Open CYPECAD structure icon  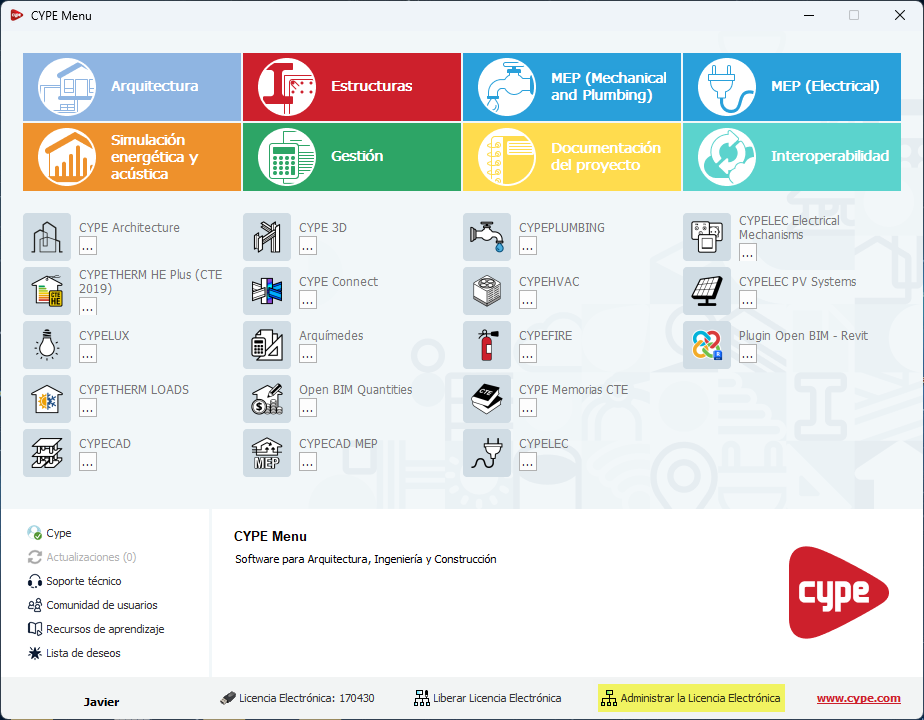[x=47, y=453]
